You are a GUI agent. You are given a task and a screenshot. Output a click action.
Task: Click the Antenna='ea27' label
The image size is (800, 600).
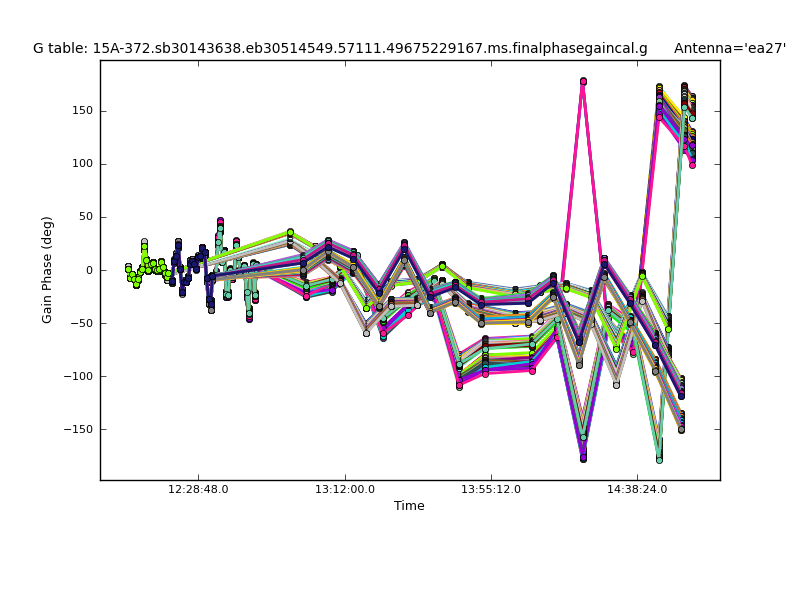729,48
